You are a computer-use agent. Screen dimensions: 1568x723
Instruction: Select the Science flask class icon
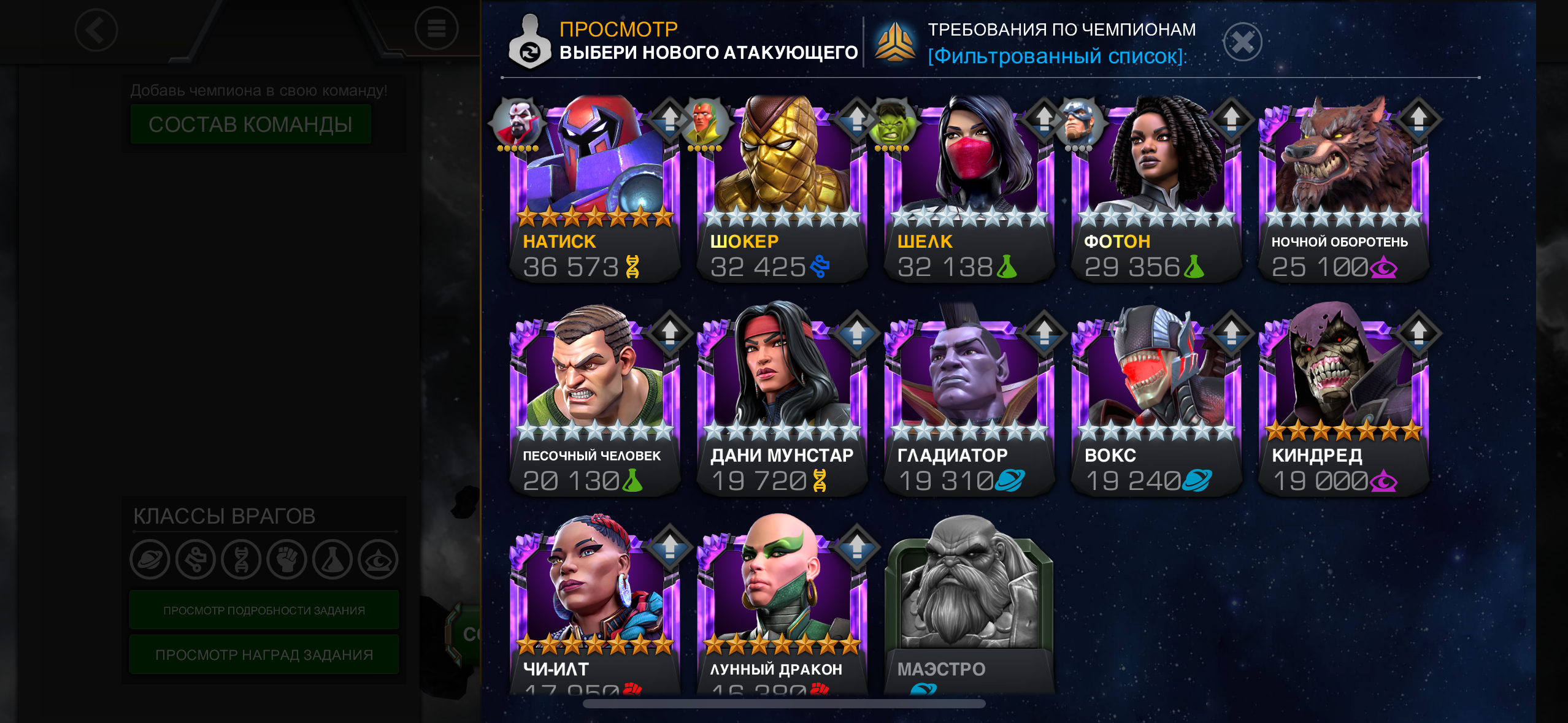[332, 559]
